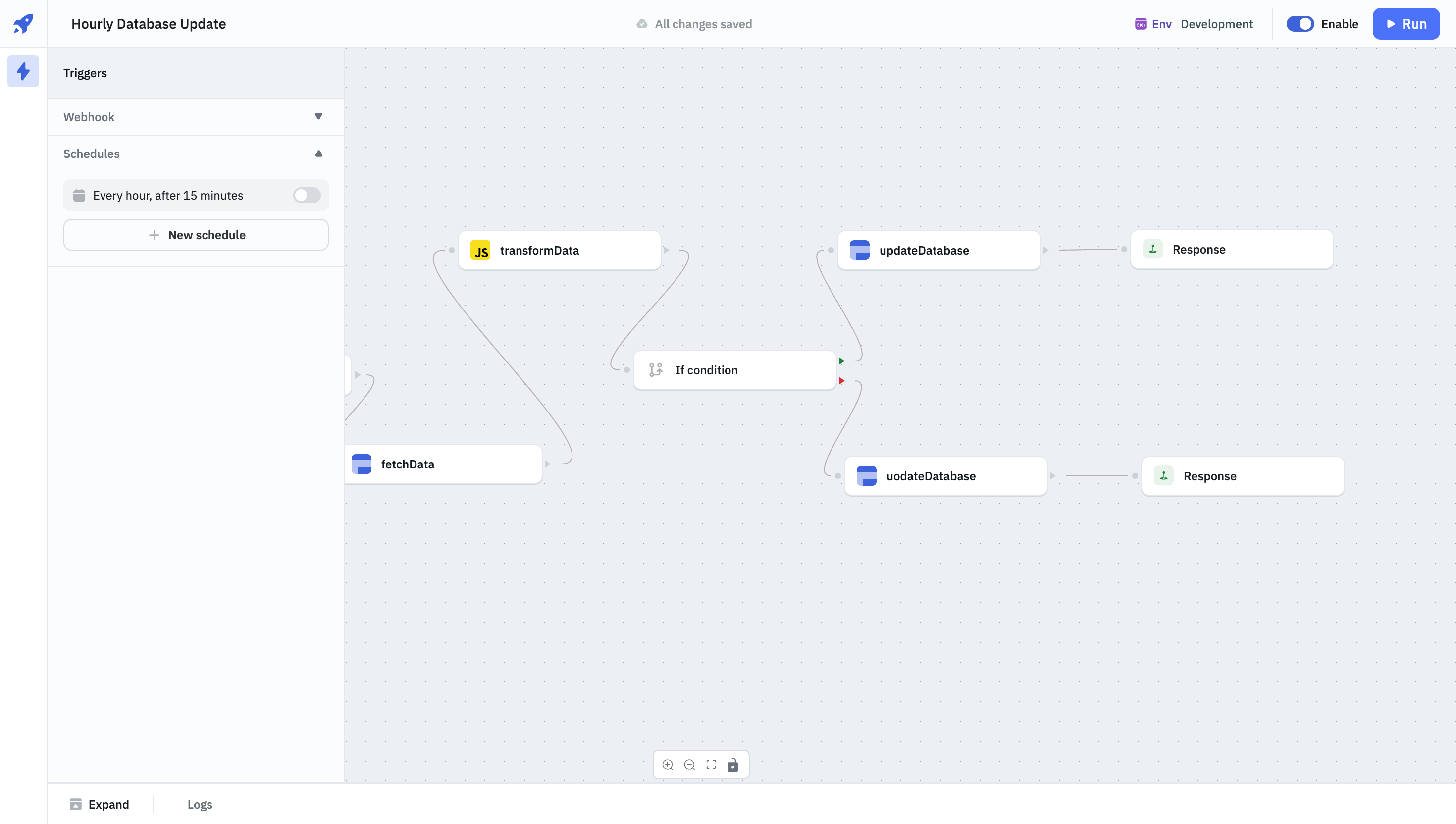The height and width of the screenshot is (824, 1456).
Task: Click Expand in the bottom panel
Action: point(100,804)
